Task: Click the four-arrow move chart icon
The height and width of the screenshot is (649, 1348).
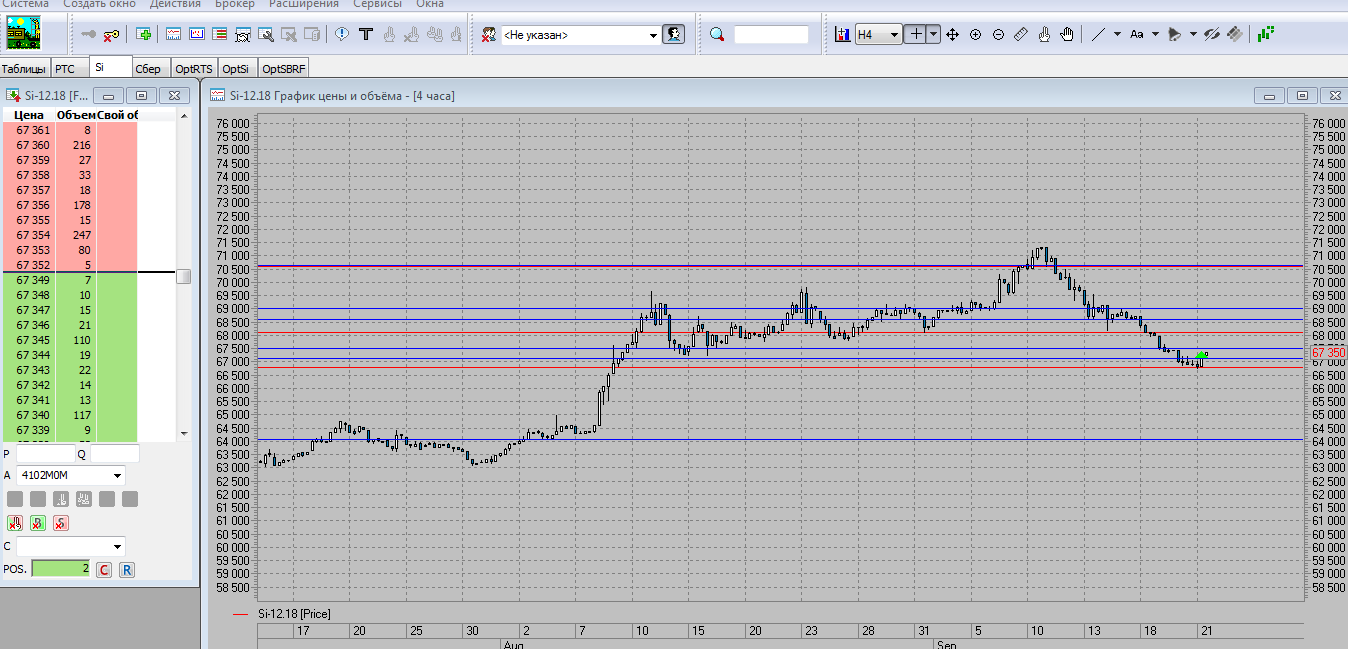Action: coord(952,35)
